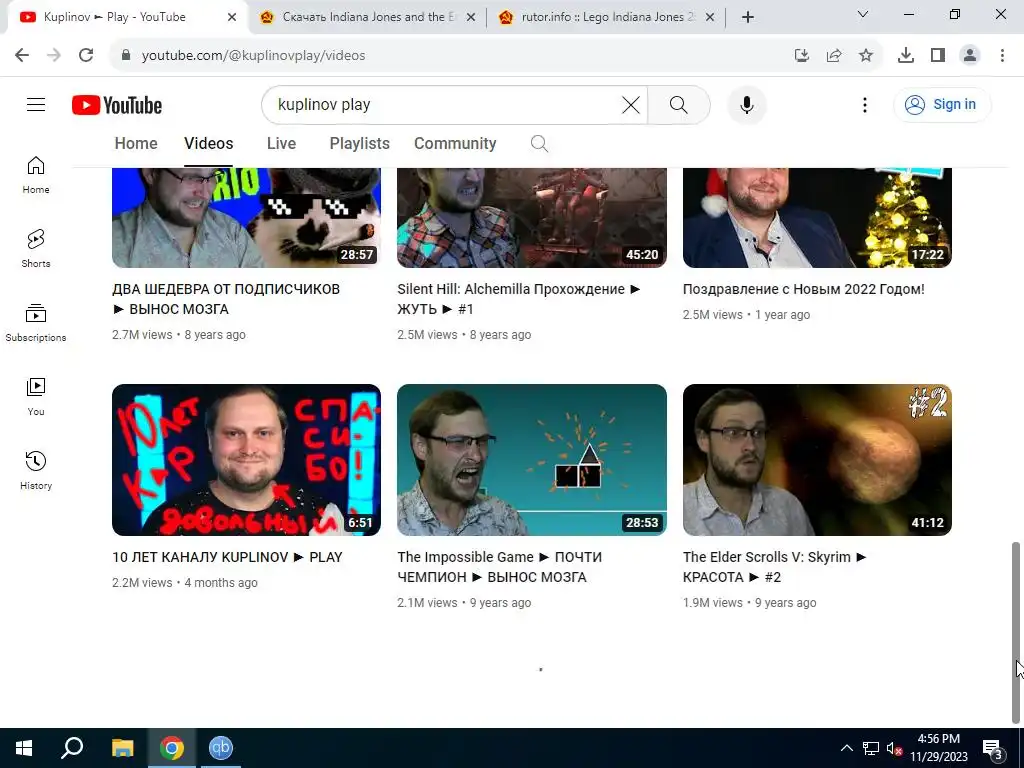
Task: Go forward with the browser forward arrow
Action: click(54, 55)
